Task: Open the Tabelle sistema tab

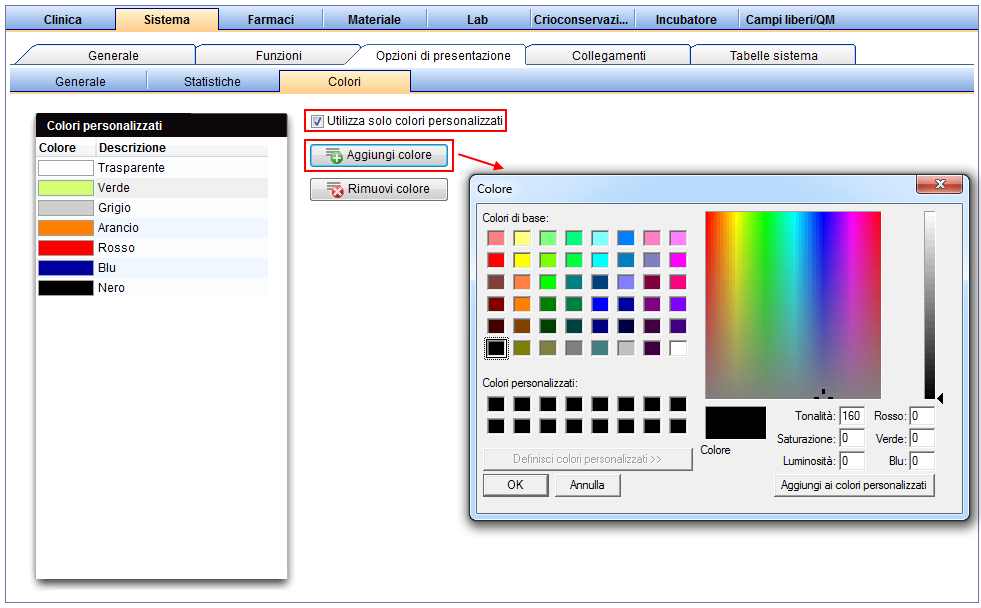Action: tap(773, 55)
